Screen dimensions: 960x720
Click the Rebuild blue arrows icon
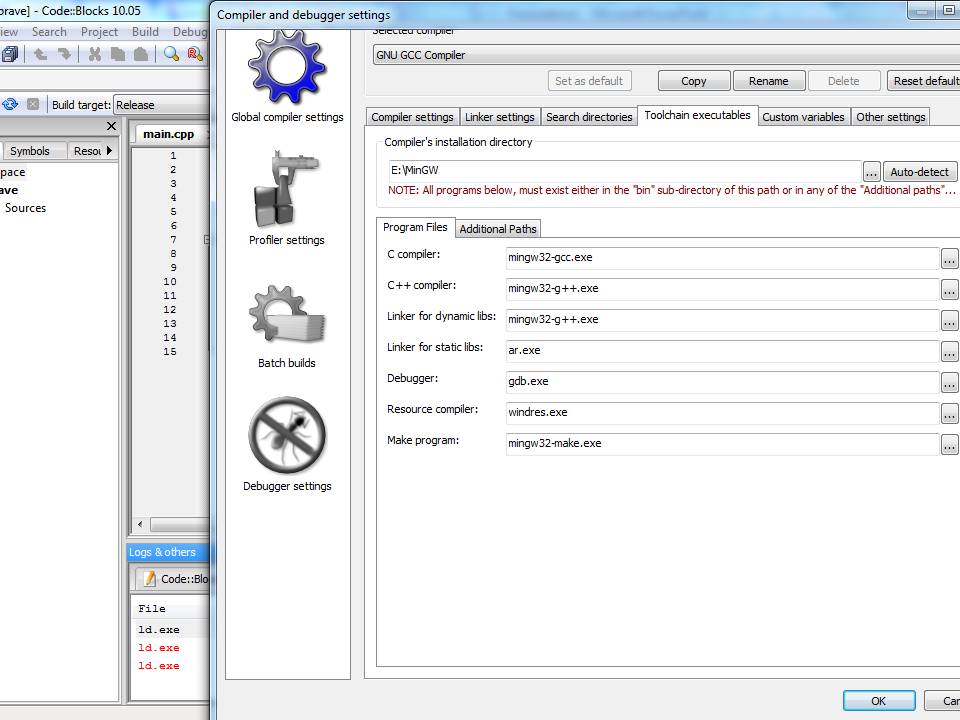click(x=10, y=104)
